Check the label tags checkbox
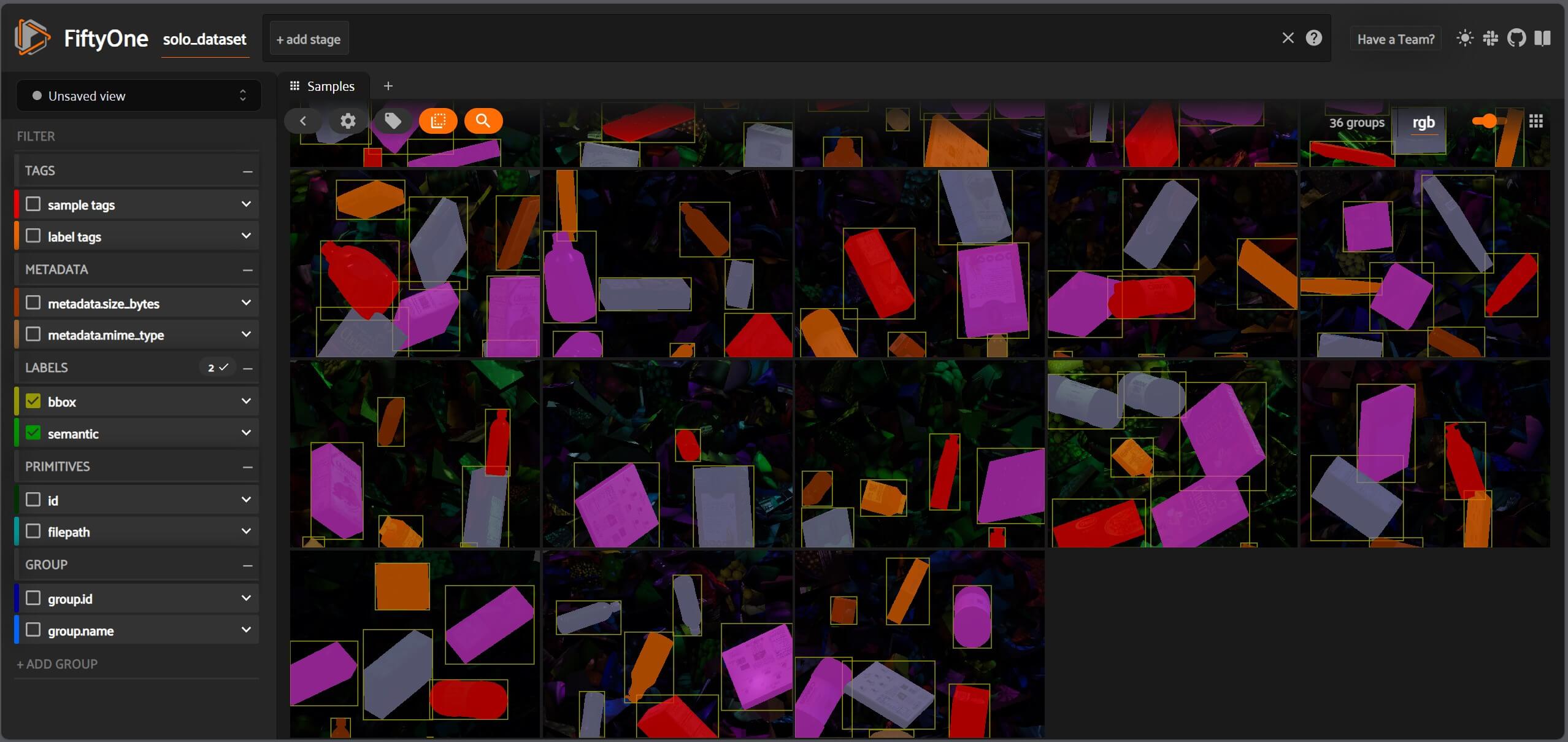 33,236
